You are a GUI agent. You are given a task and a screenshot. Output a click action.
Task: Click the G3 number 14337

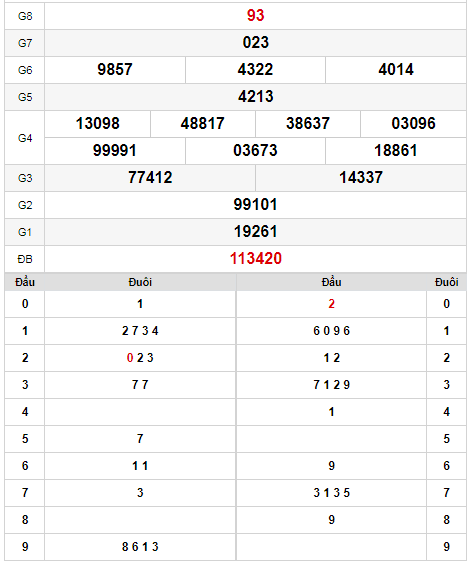[x=361, y=178]
